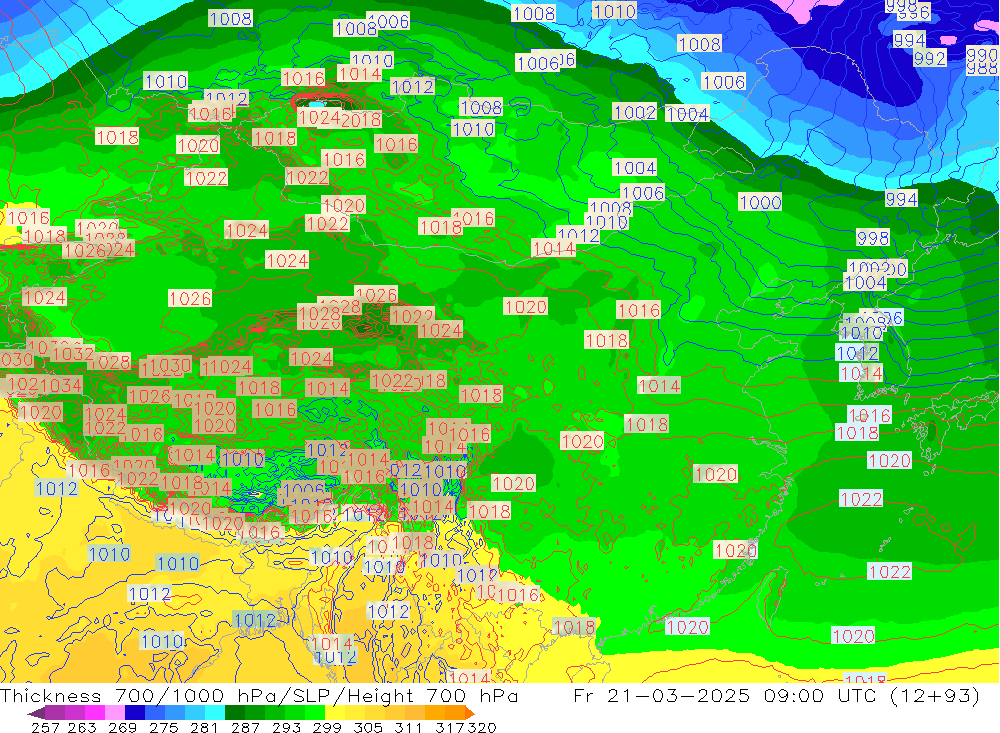Click the legend value 320
1000x733 pixels.
482,727
